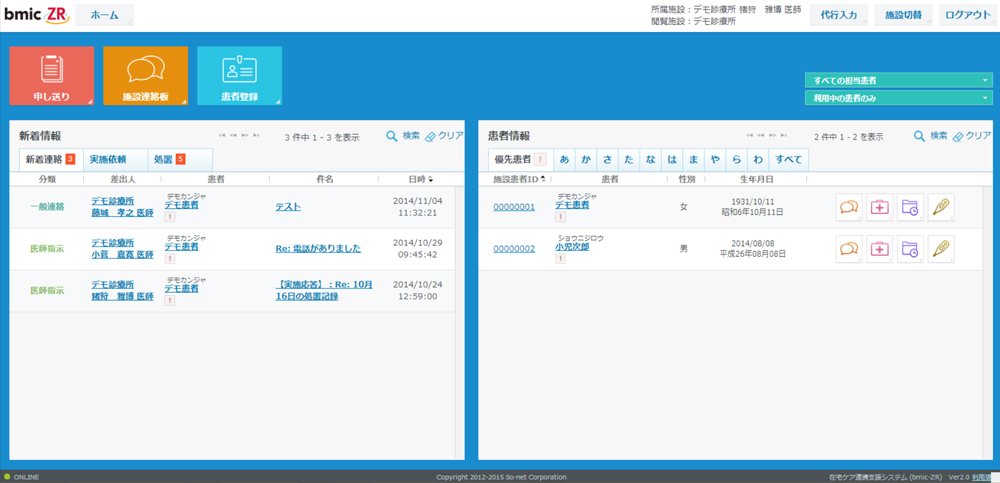Open medical kit icon for patient 00000001

(879, 207)
